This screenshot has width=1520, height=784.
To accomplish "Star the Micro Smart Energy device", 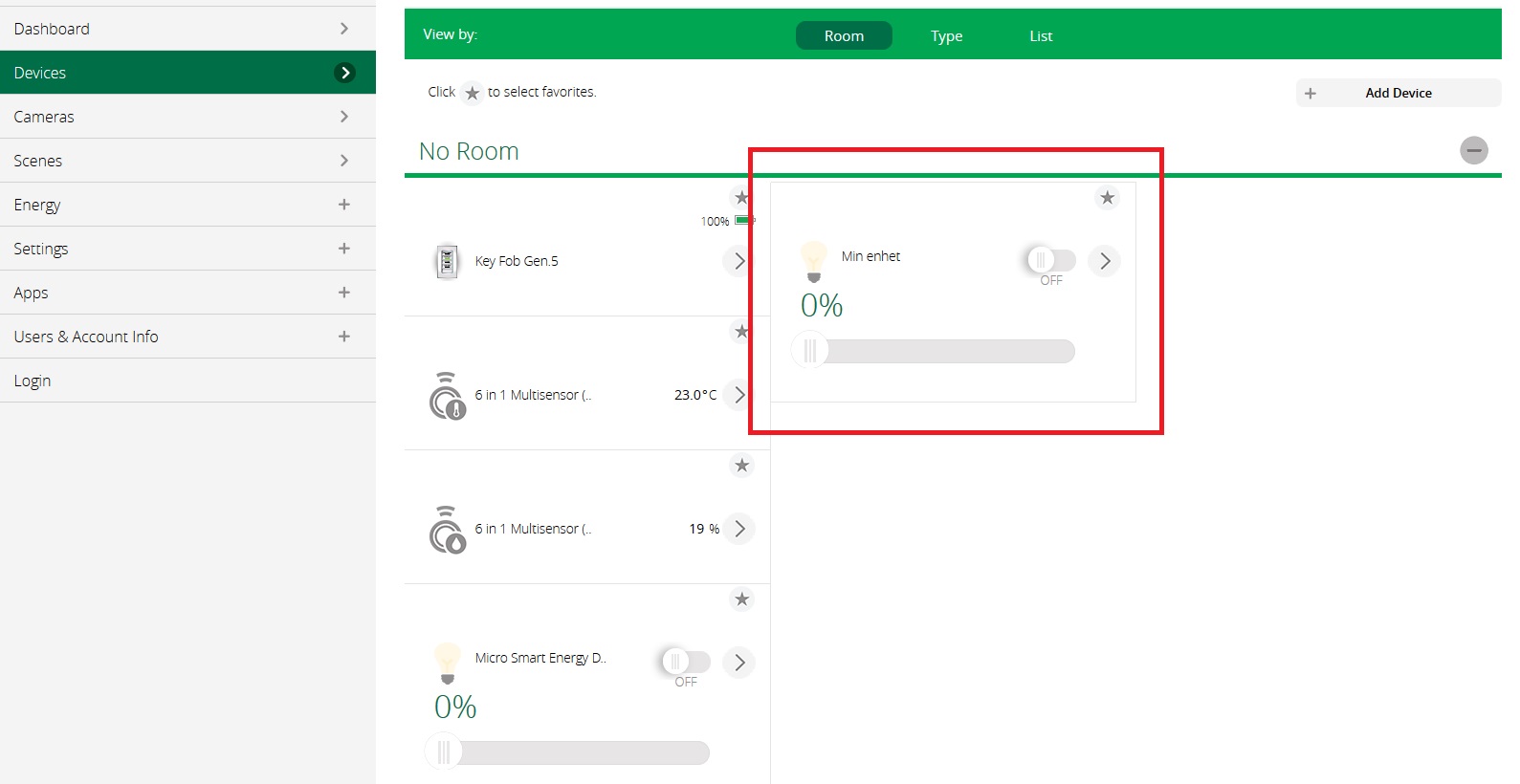I will coord(741,599).
